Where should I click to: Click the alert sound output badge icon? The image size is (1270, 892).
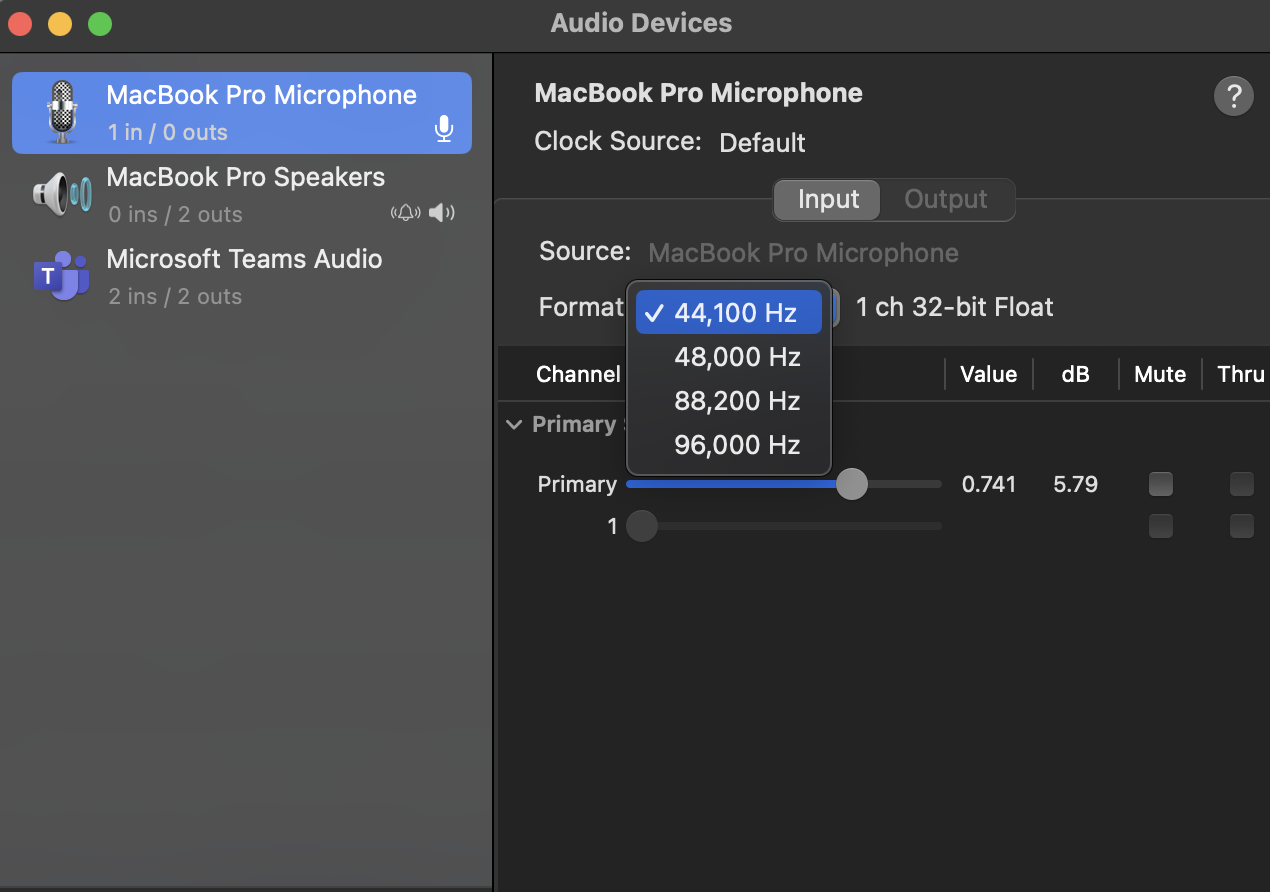point(405,213)
